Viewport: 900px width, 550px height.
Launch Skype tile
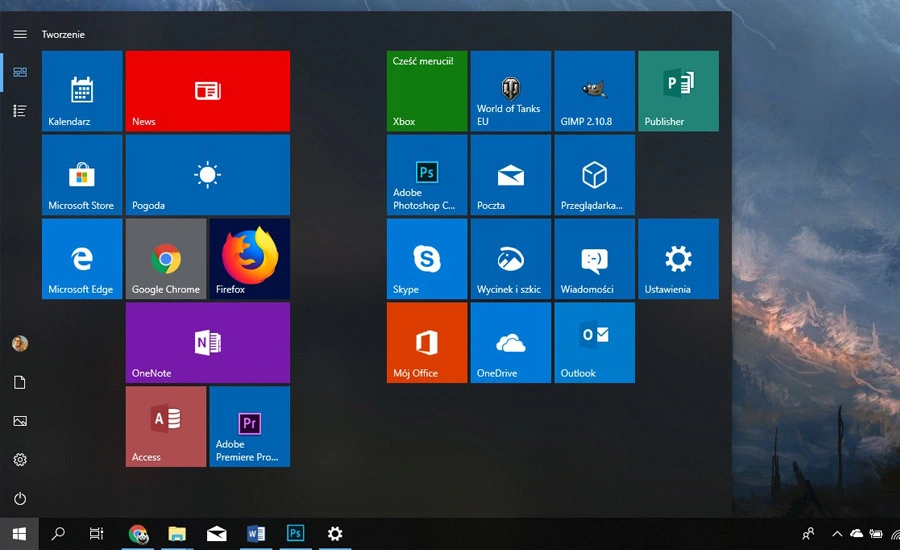[x=427, y=259]
